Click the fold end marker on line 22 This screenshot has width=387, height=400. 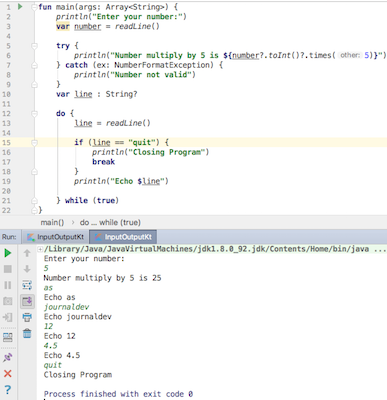click(x=34, y=210)
